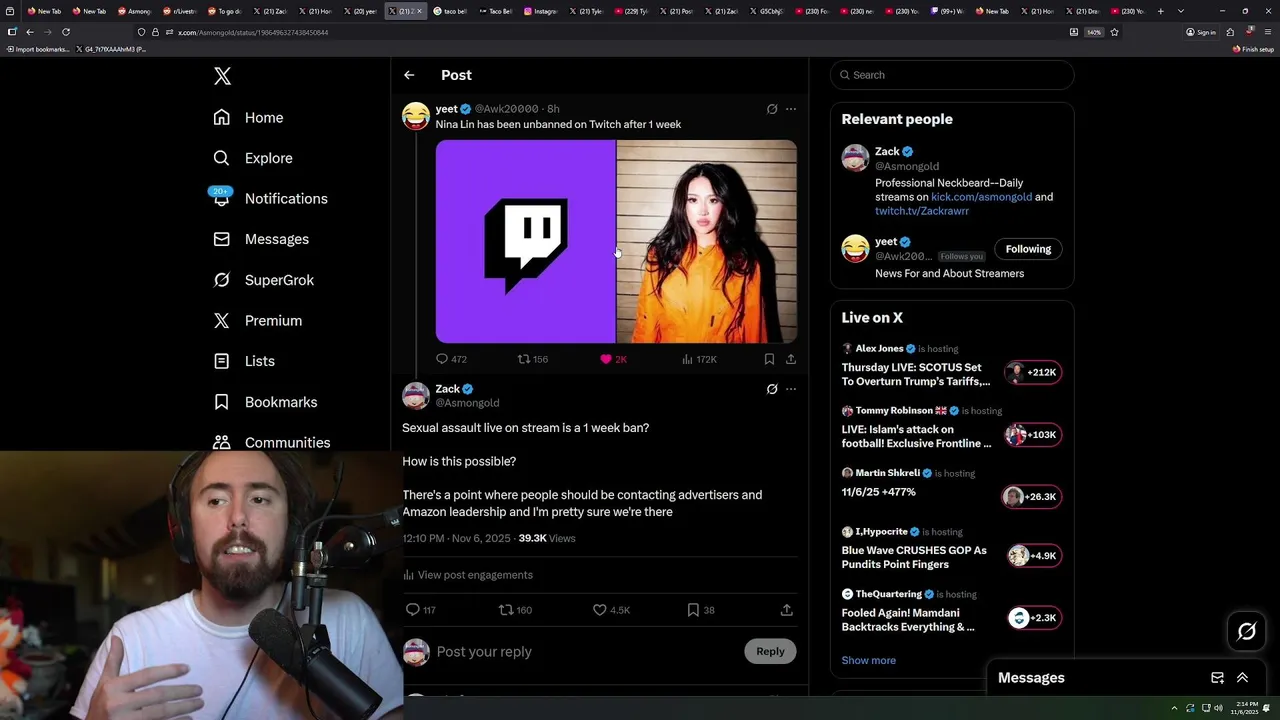Open Premium in the sidebar
The image size is (1280, 720).
coord(257,320)
